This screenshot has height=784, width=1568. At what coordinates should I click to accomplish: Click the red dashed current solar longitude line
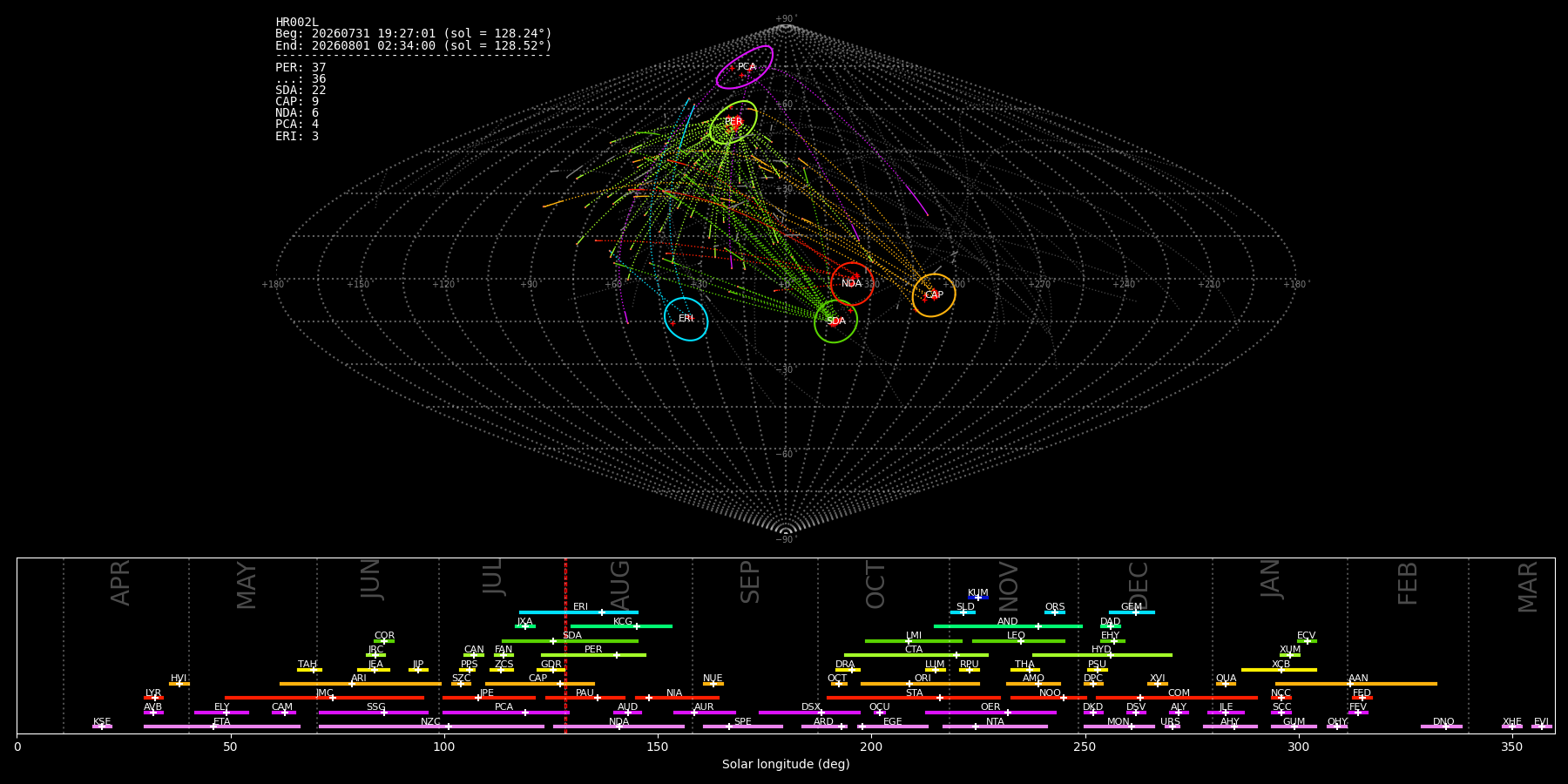point(565,645)
